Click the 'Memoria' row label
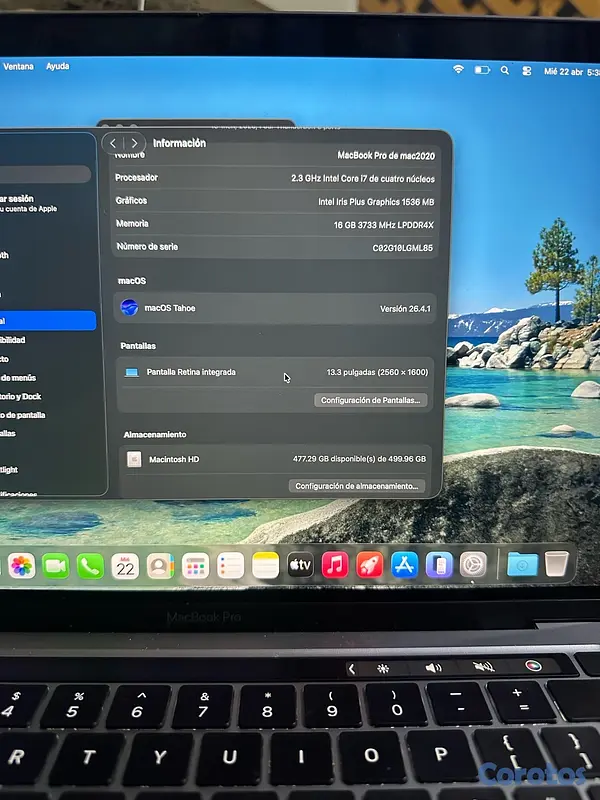This screenshot has height=800, width=600. coord(132,223)
